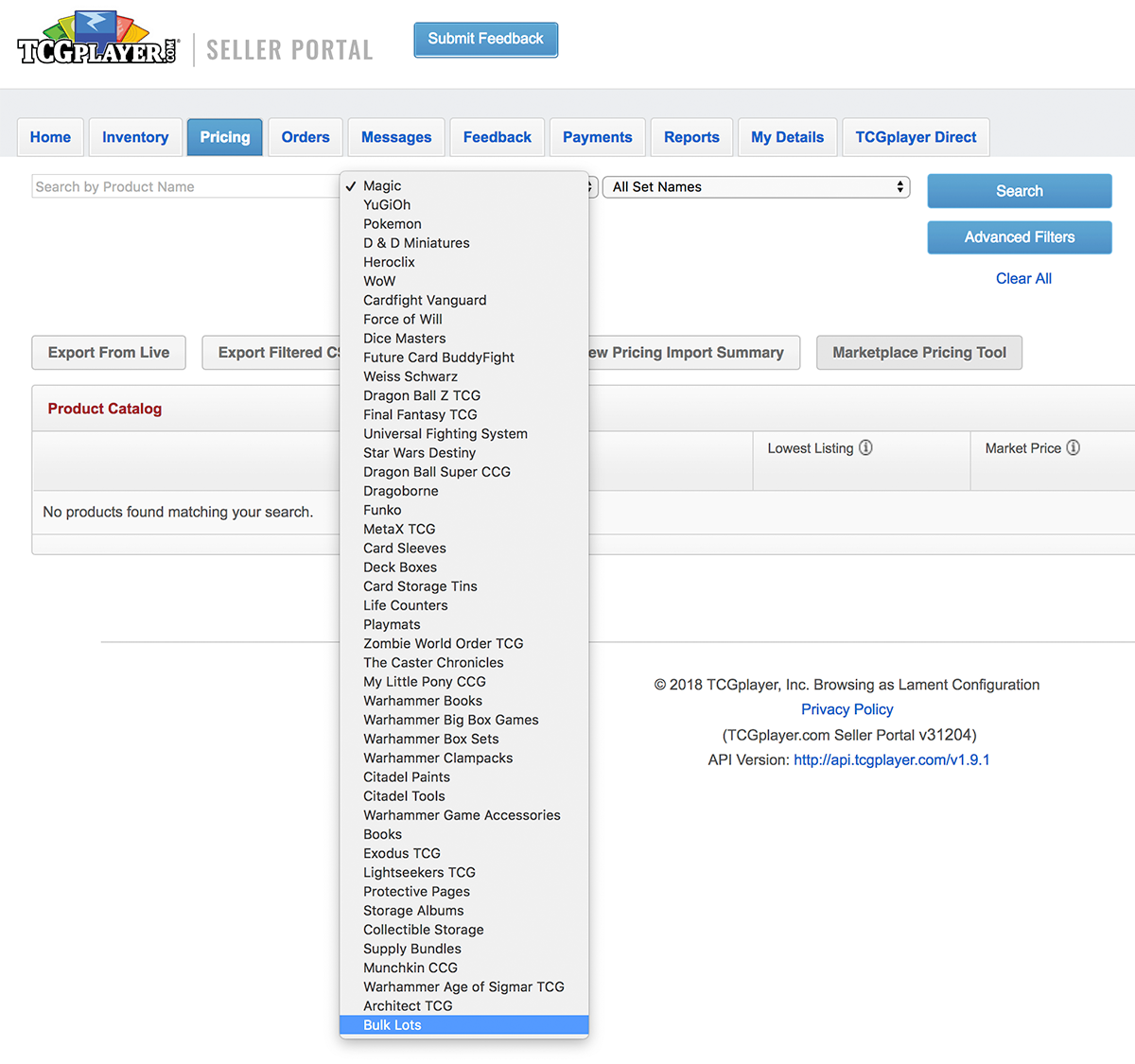
Task: Open the Privacy Policy link
Action: (x=847, y=709)
